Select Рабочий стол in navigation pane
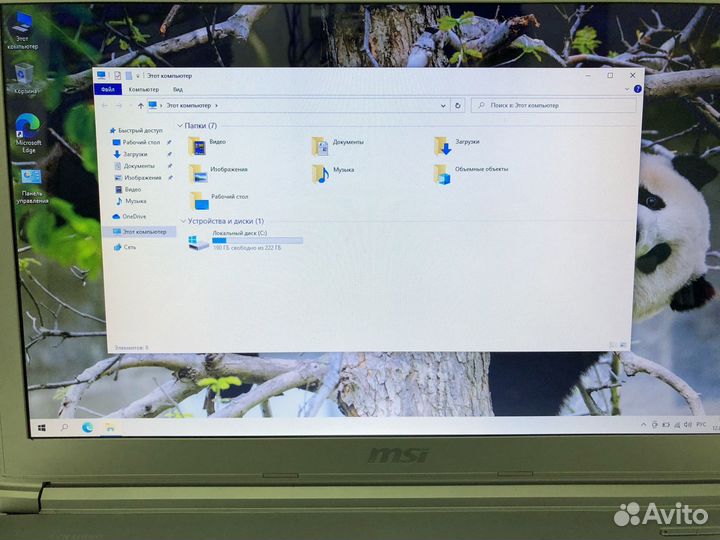720x540 pixels. 137,142
